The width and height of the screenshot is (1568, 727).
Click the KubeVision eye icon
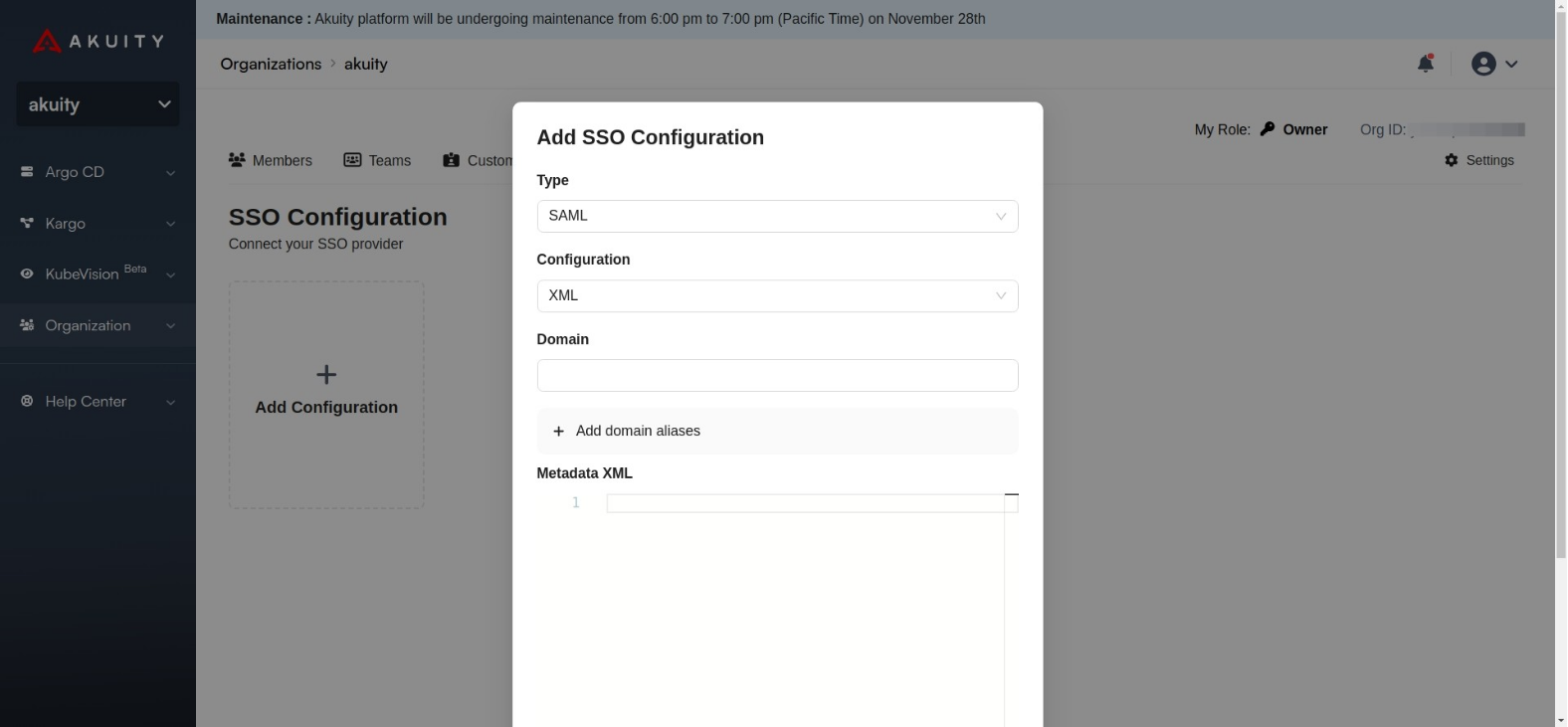point(27,274)
